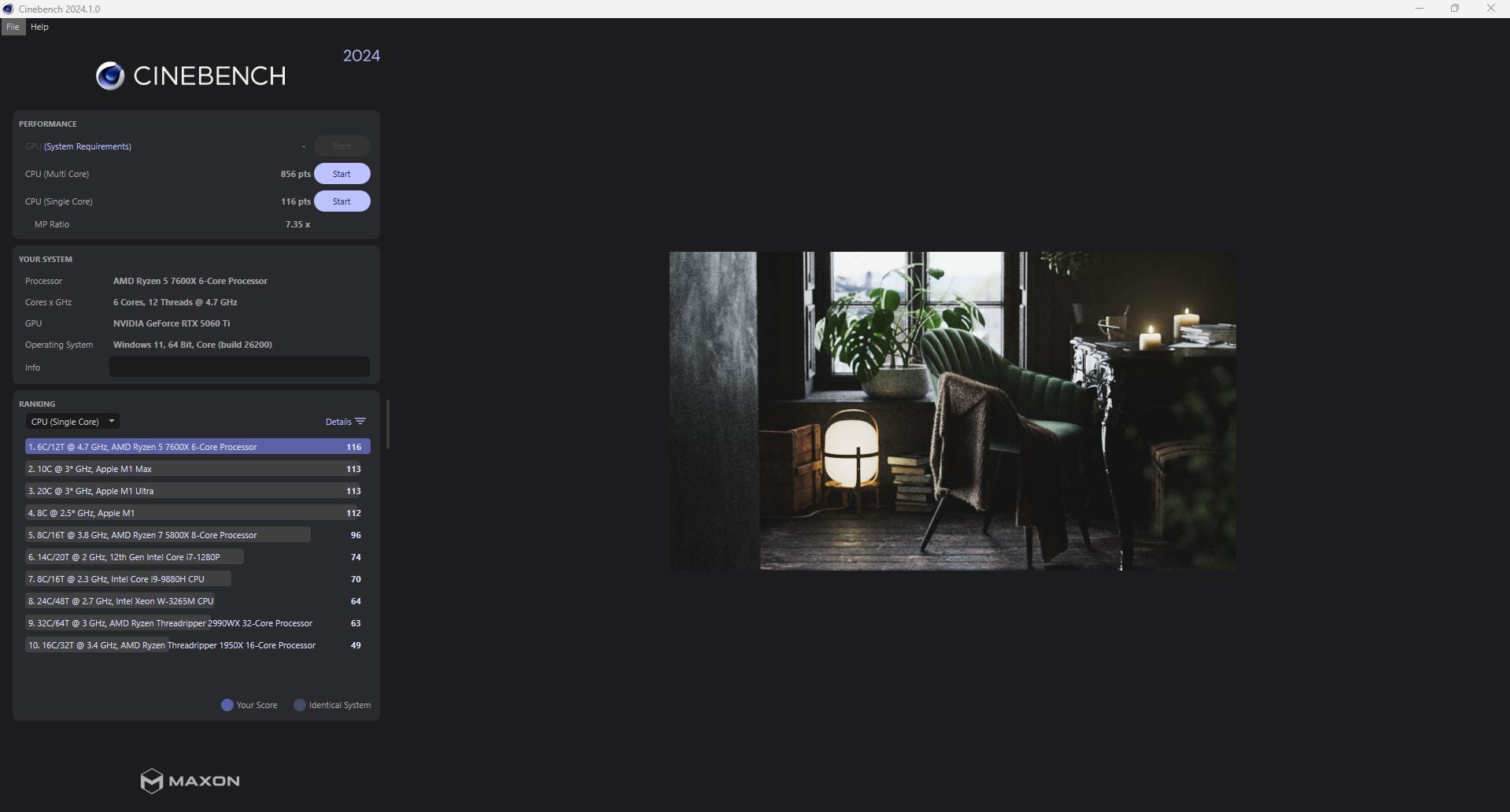Click the ranking panel scrollbar
Viewport: 1510px width, 812px height.
pyautogui.click(x=388, y=424)
